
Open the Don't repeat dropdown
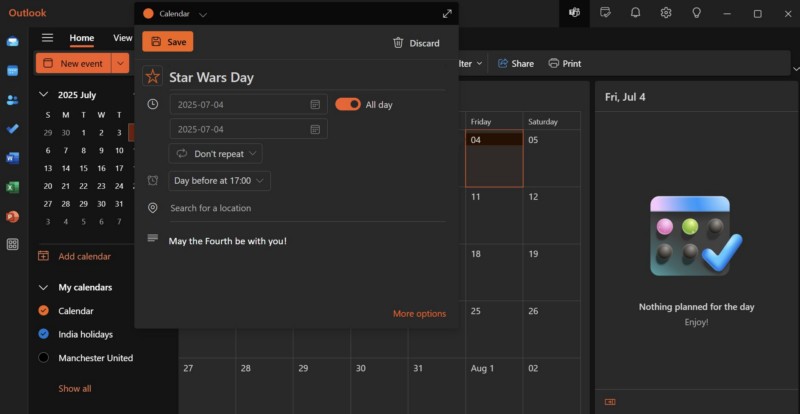point(215,154)
